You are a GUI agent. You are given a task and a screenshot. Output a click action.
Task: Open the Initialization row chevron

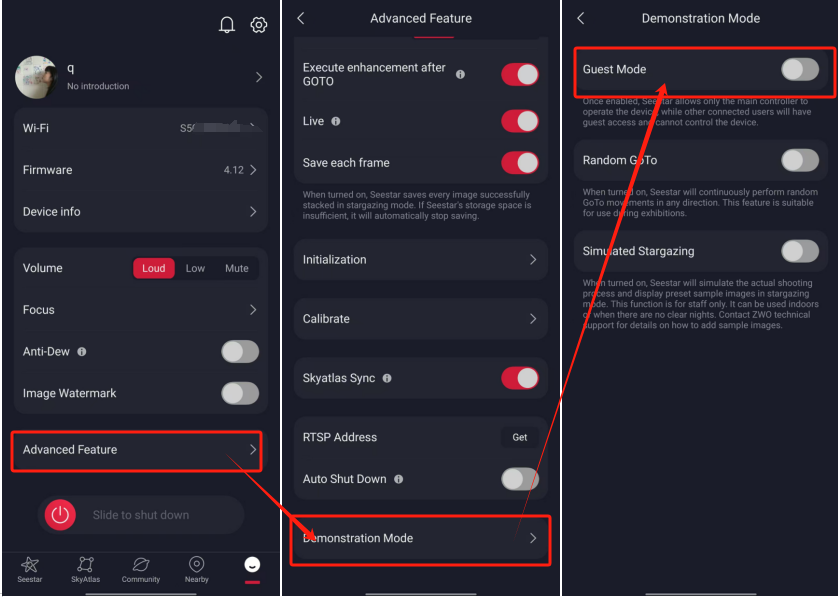coord(533,260)
